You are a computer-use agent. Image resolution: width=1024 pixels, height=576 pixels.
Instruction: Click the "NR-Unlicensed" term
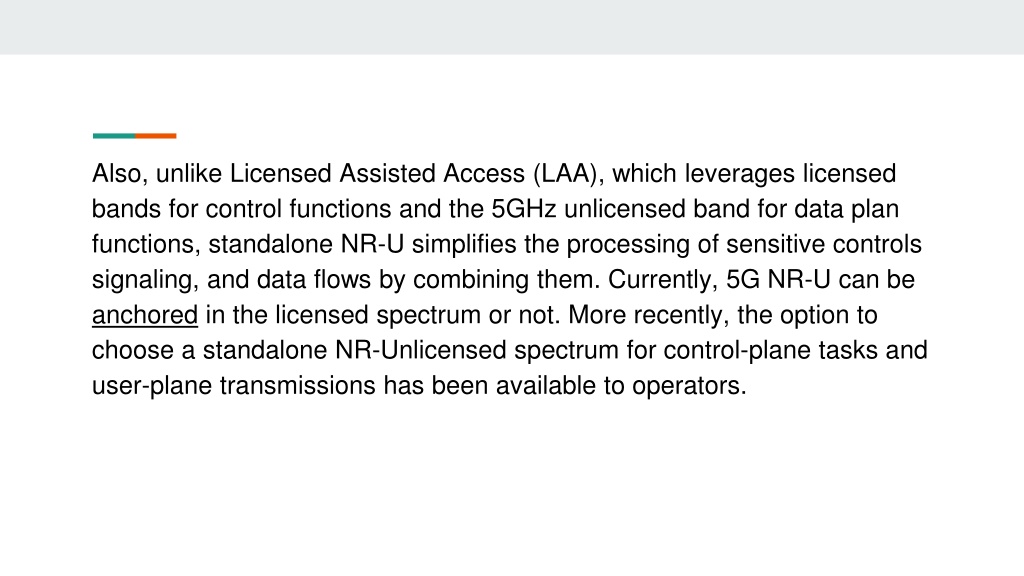(x=421, y=350)
